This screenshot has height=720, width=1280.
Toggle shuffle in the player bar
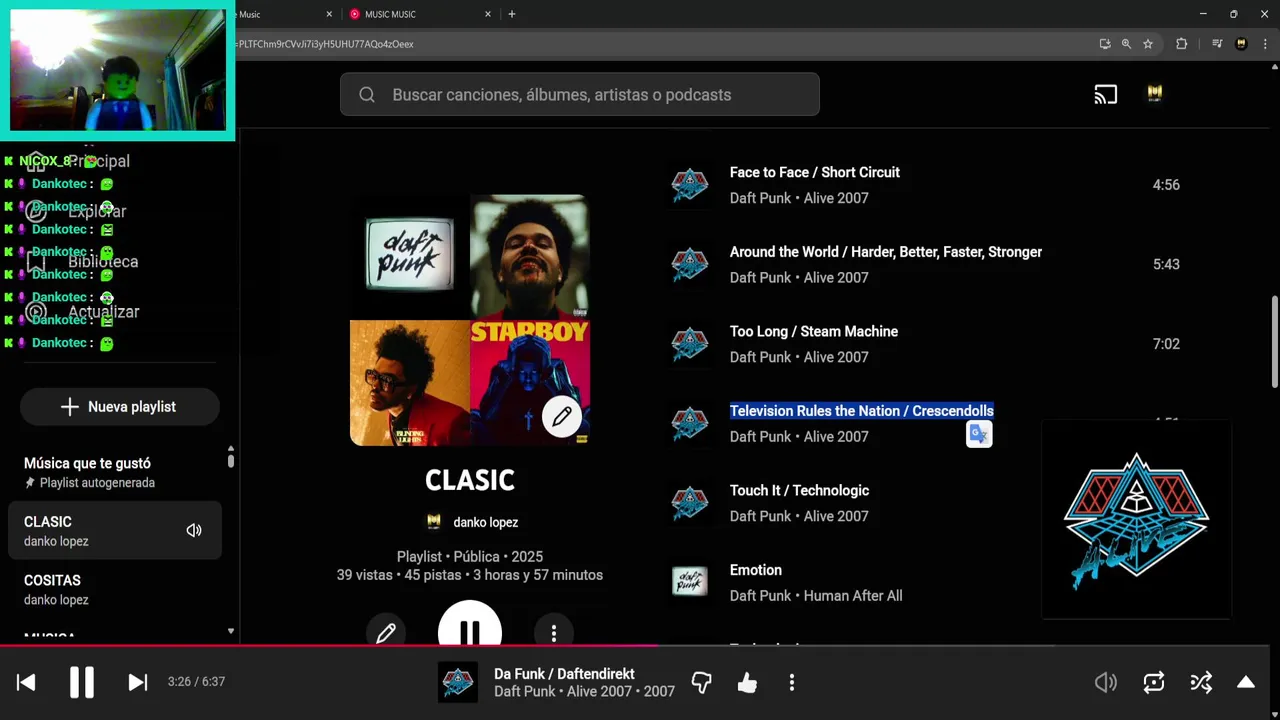click(x=1201, y=682)
